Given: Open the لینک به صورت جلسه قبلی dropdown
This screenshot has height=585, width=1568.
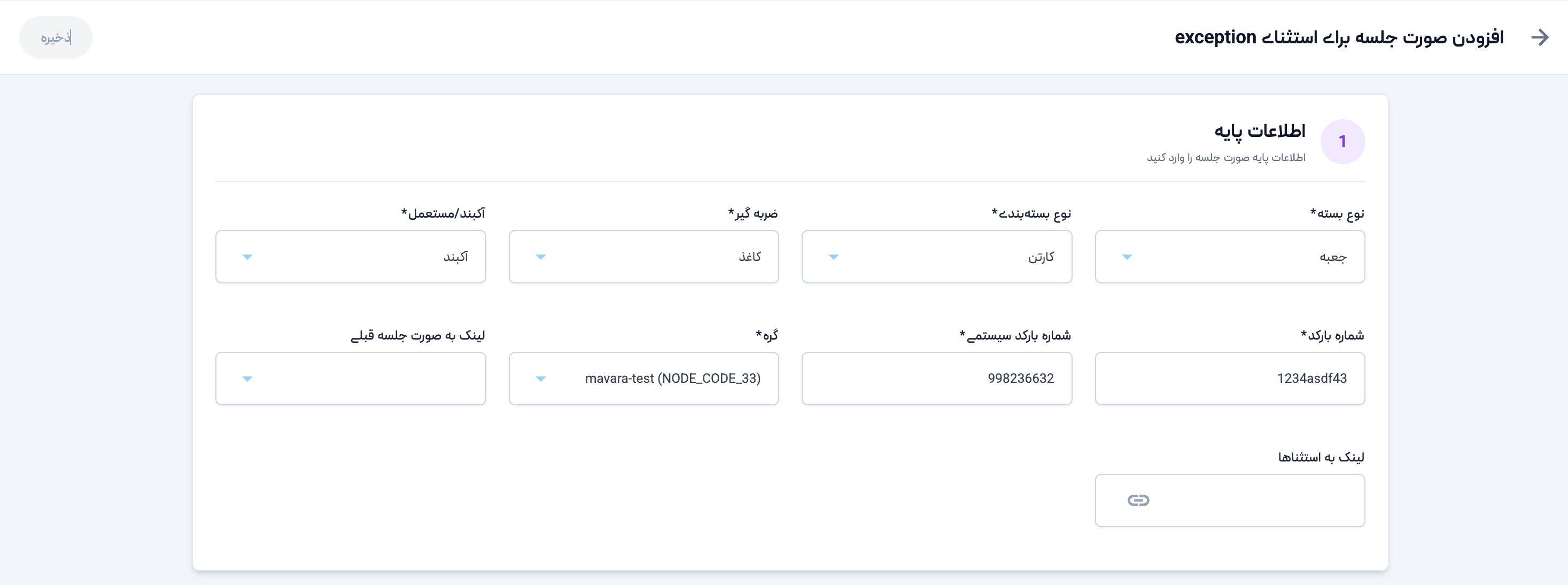Looking at the screenshot, I should [x=351, y=379].
